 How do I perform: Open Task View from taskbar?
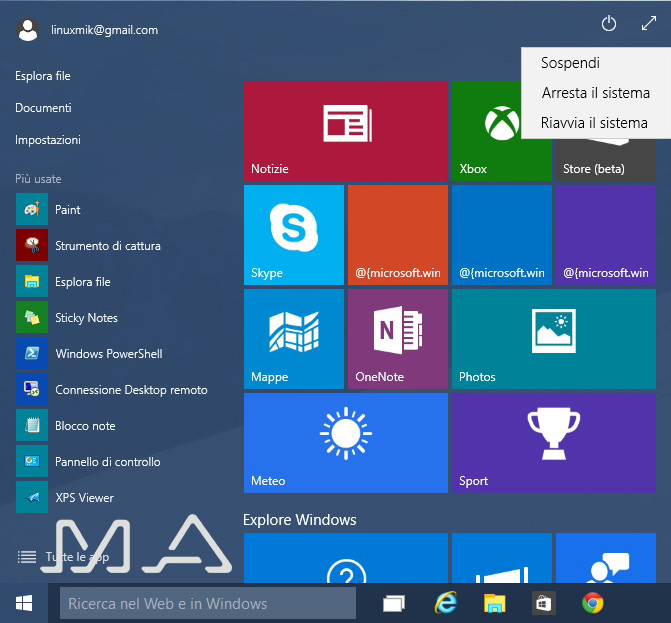[394, 603]
